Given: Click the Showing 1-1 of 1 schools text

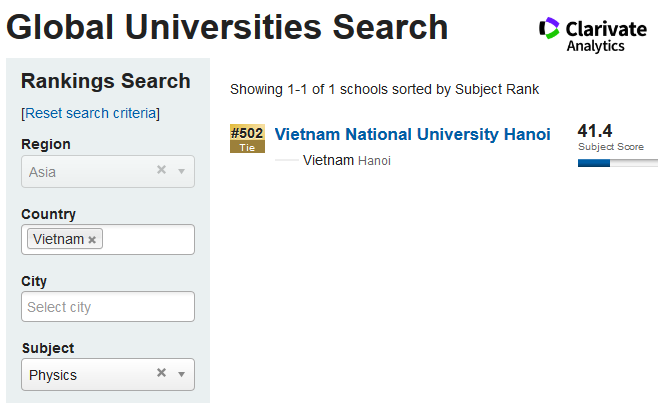Looking at the screenshot, I should [x=384, y=89].
